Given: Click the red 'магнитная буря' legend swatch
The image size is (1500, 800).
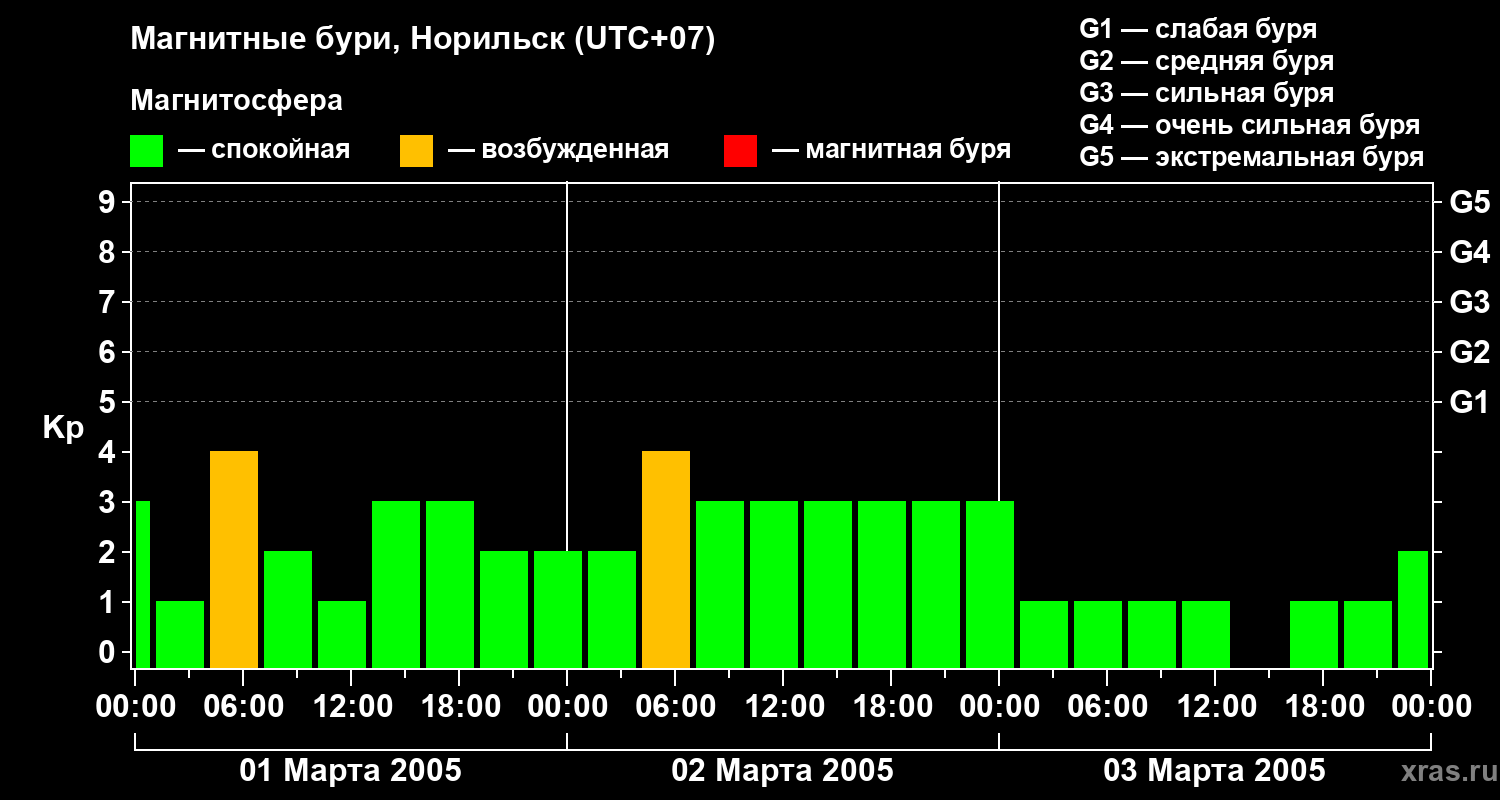Looking at the screenshot, I should point(740,151).
